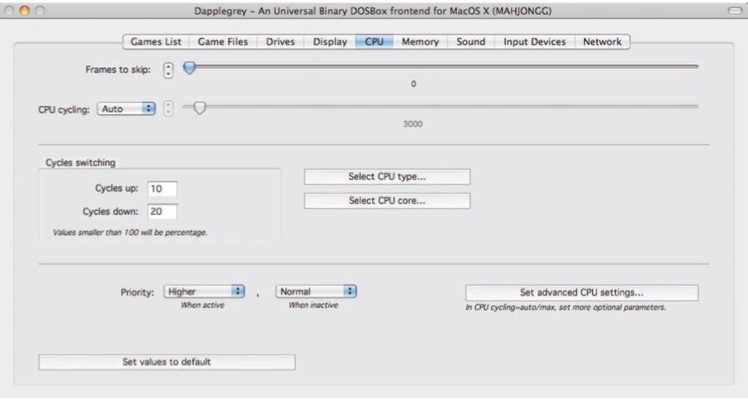This screenshot has height=399, width=748.
Task: Open Set advanced CPU settings
Action: tap(582, 293)
